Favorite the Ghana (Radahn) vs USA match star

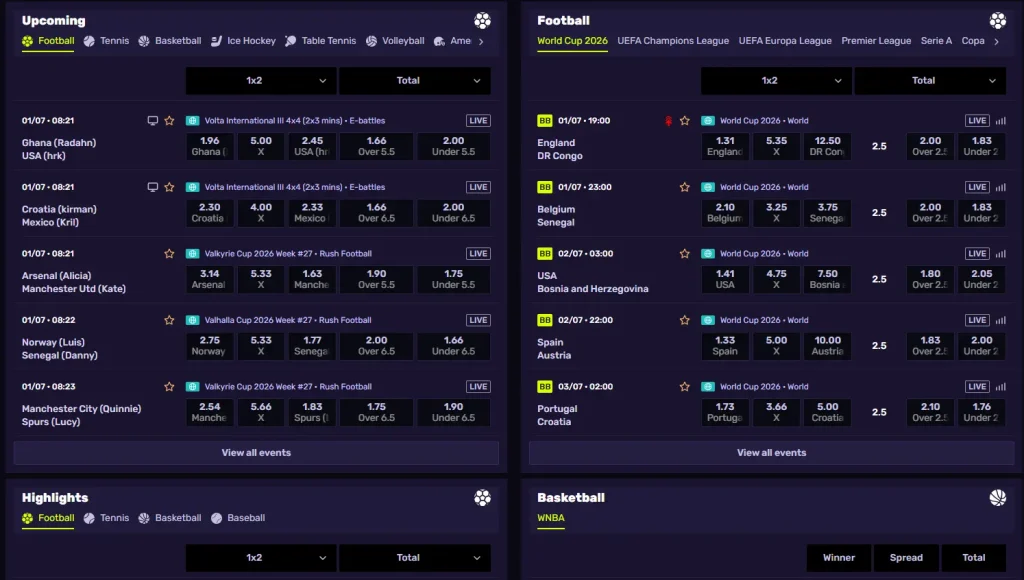pyautogui.click(x=169, y=121)
